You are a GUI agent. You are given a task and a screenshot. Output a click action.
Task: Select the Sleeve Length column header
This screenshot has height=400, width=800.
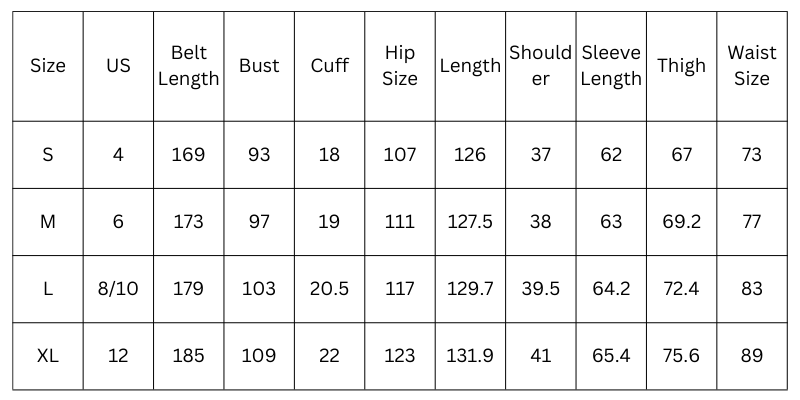611,66
